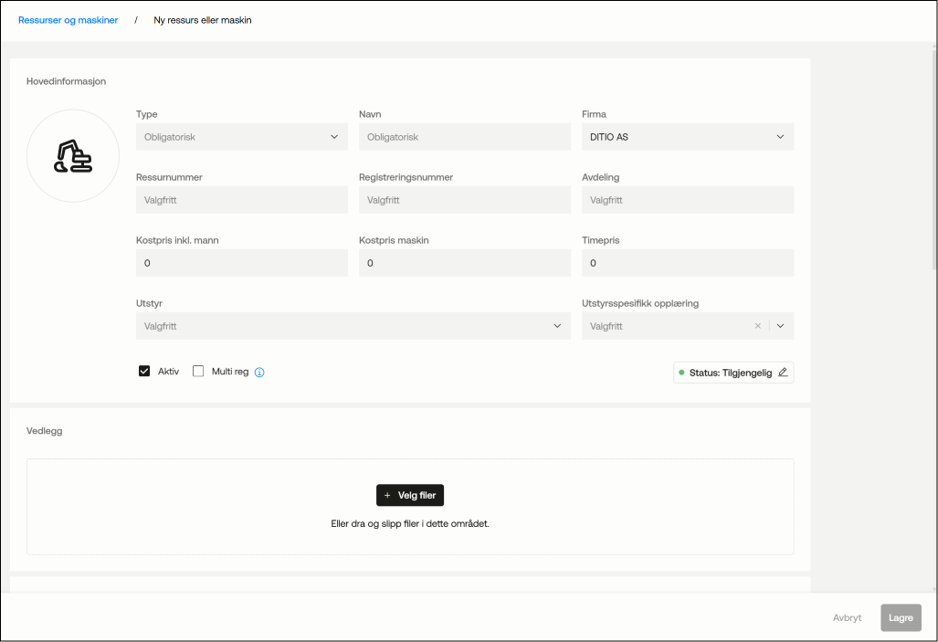Clear Utstyrsspesifikk opplæring with the X icon

coord(757,326)
